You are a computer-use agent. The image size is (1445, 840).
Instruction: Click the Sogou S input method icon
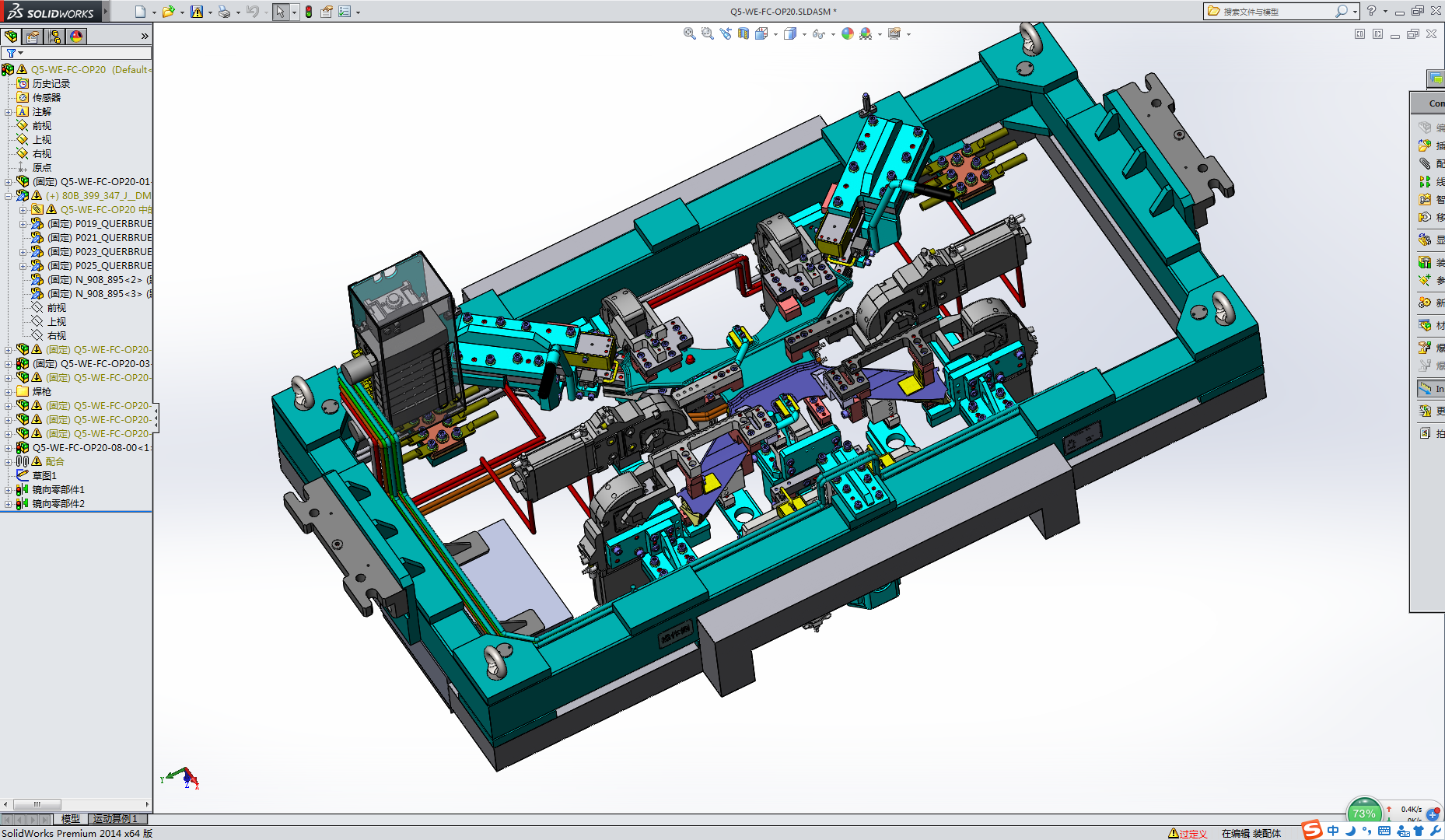[1312, 830]
